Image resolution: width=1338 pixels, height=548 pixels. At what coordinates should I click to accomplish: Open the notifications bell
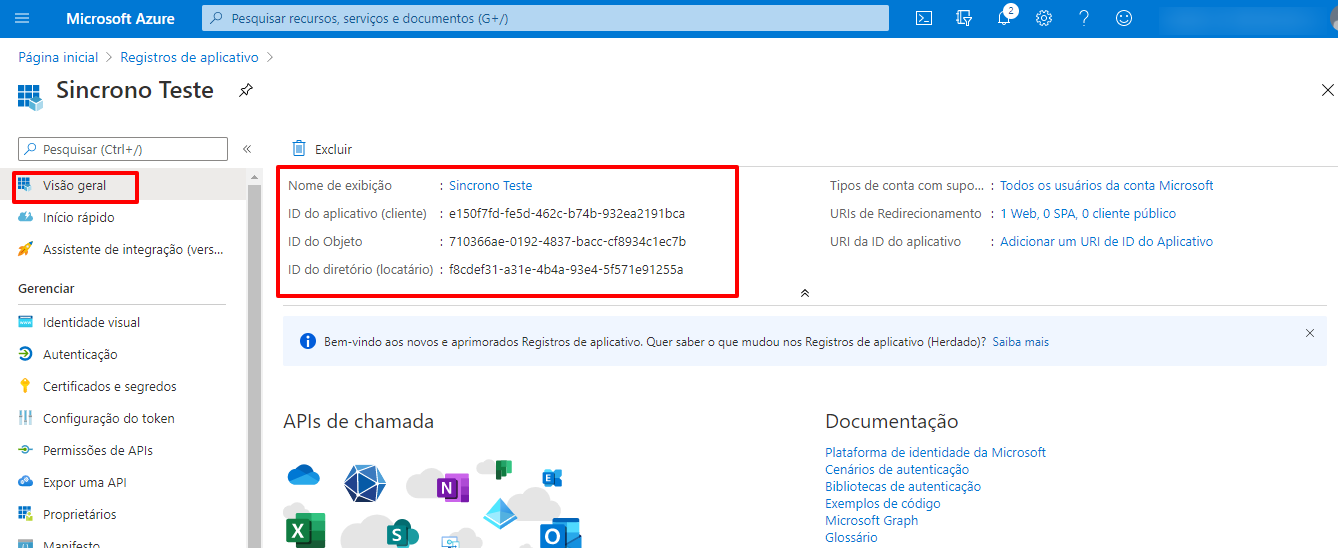1005,18
